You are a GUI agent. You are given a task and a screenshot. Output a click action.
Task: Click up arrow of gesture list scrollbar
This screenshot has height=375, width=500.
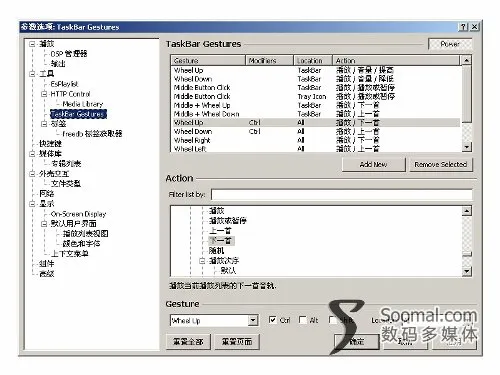(467, 61)
